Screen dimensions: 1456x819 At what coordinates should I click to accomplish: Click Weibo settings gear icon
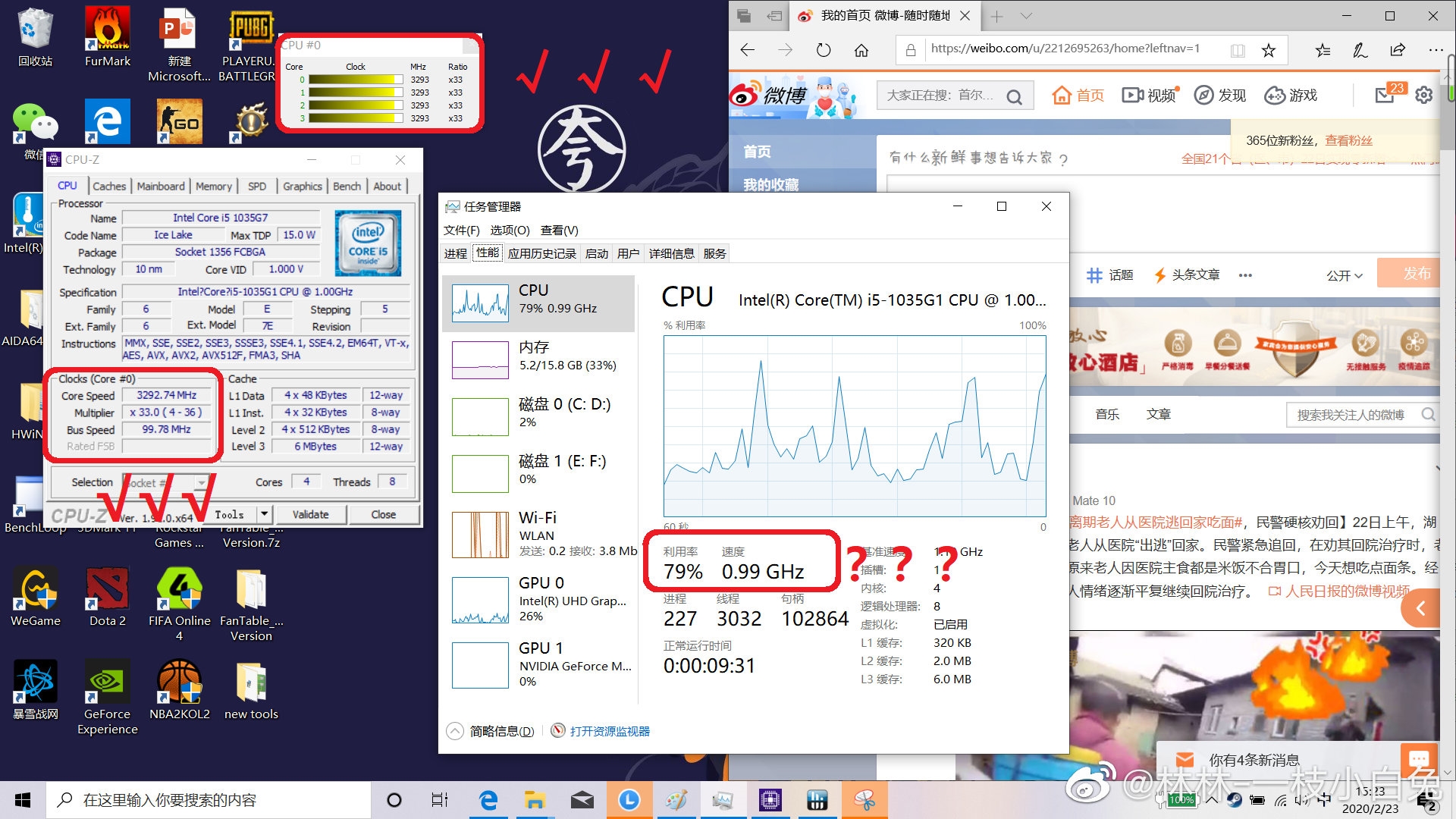pos(1424,96)
